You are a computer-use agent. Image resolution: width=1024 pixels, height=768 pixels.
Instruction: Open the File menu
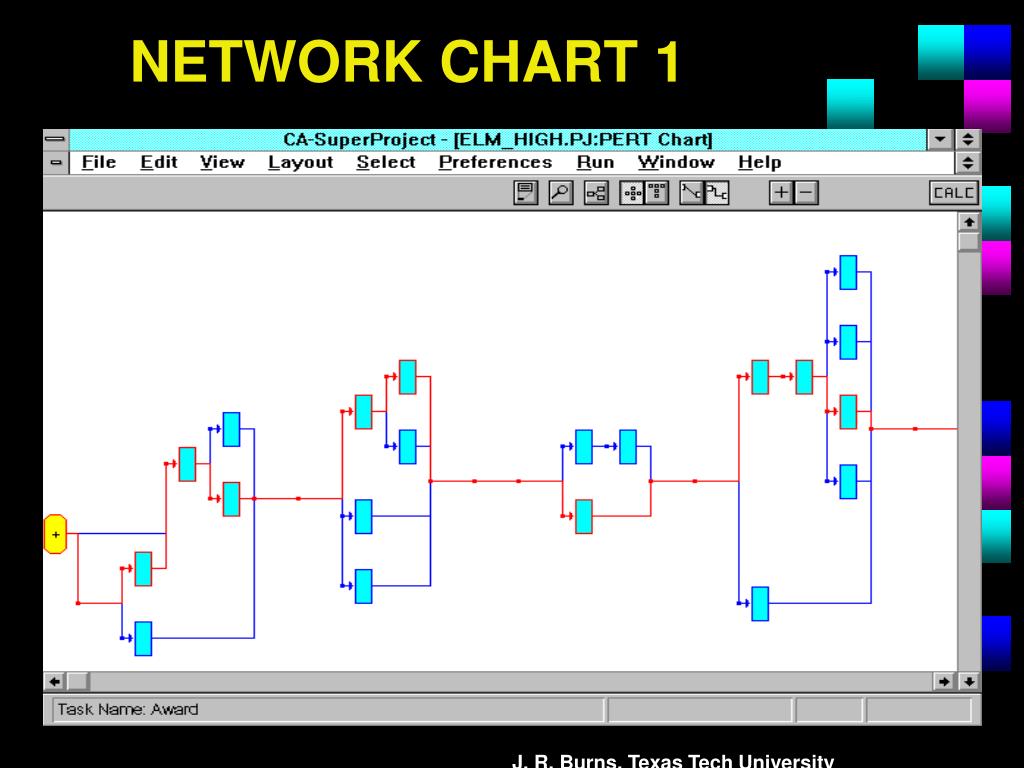[x=99, y=162]
